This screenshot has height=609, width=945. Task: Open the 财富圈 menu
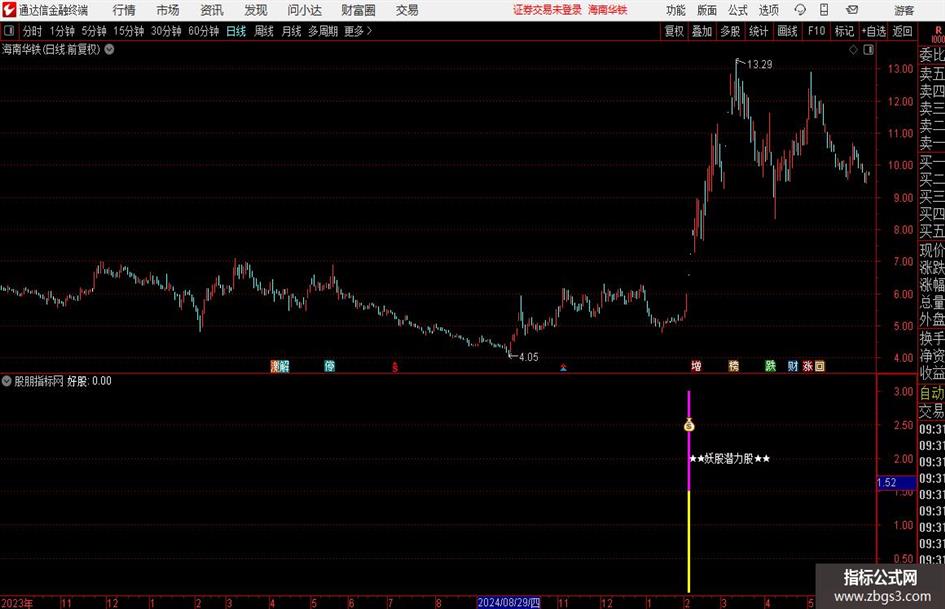tap(358, 10)
